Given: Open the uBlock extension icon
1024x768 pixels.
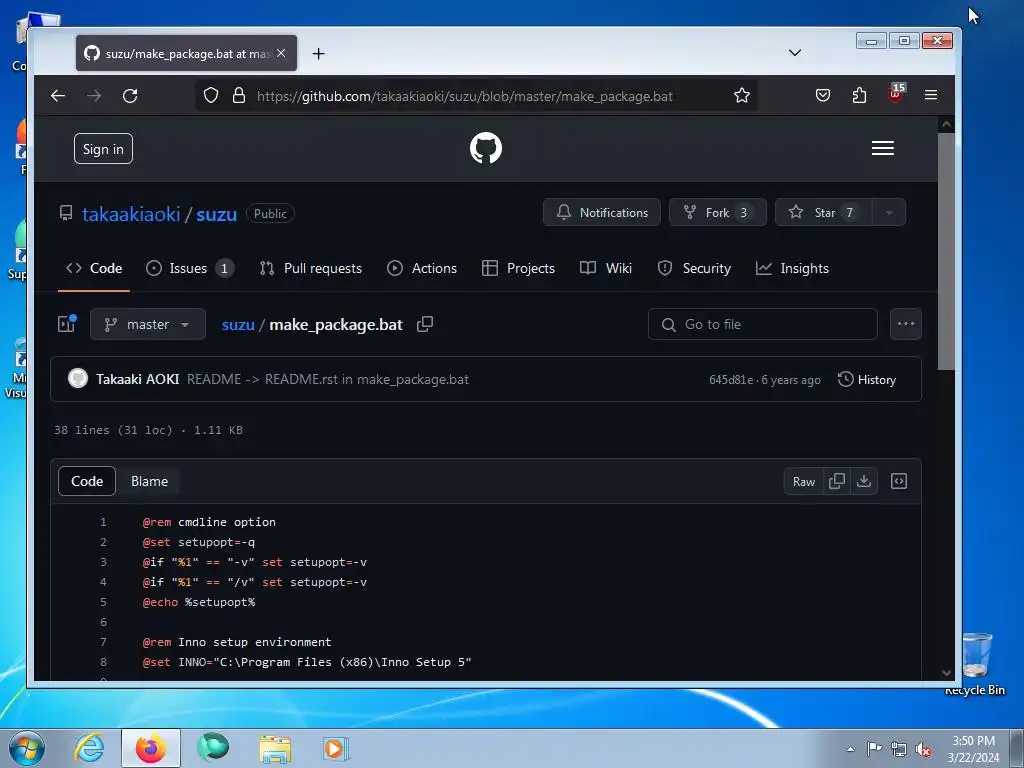Looking at the screenshot, I should pos(896,93).
